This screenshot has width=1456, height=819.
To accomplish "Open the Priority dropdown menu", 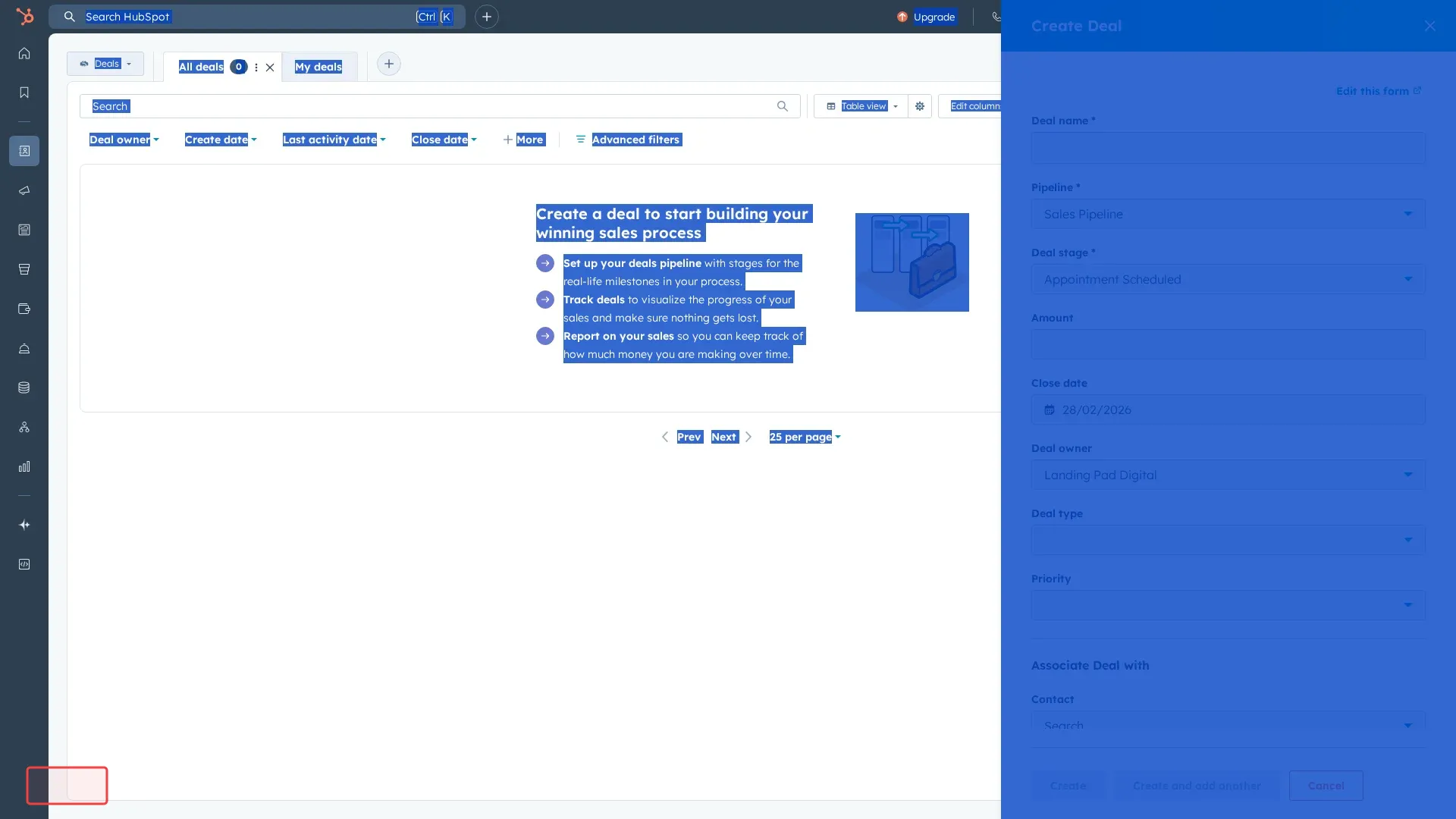I will pos(1227,605).
